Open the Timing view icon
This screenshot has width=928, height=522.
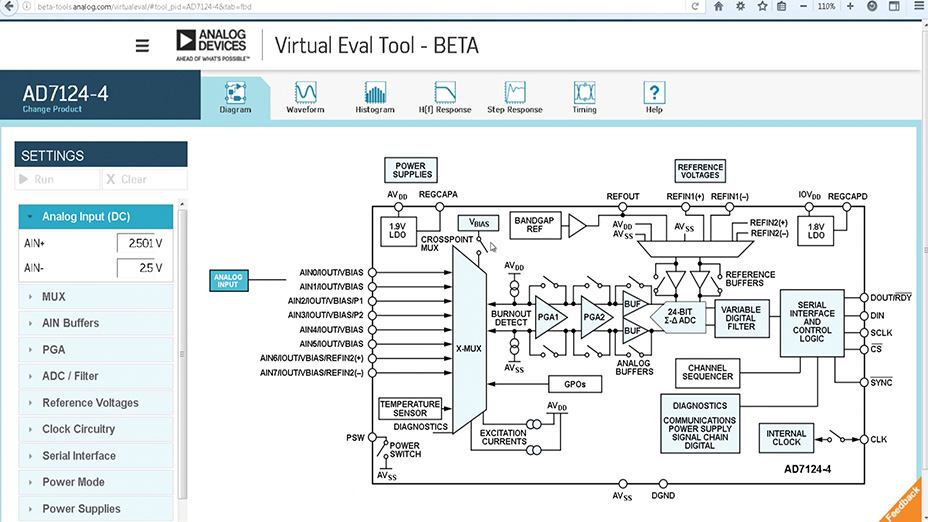(x=584, y=92)
